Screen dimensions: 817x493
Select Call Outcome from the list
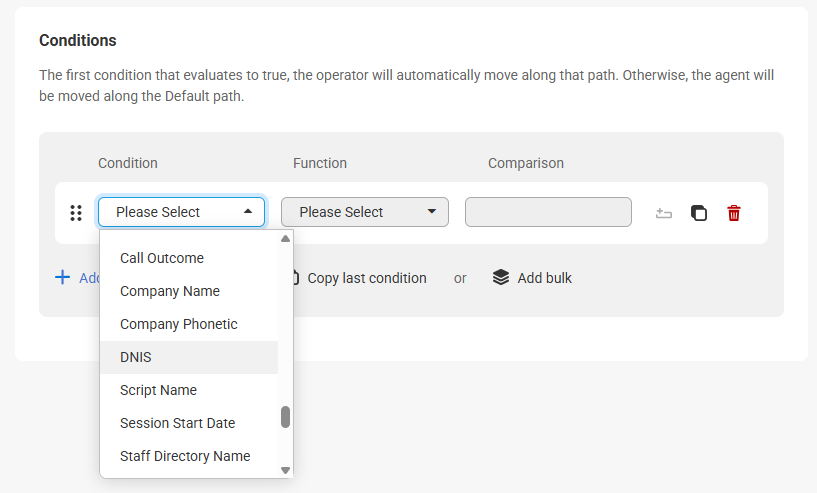(162, 258)
